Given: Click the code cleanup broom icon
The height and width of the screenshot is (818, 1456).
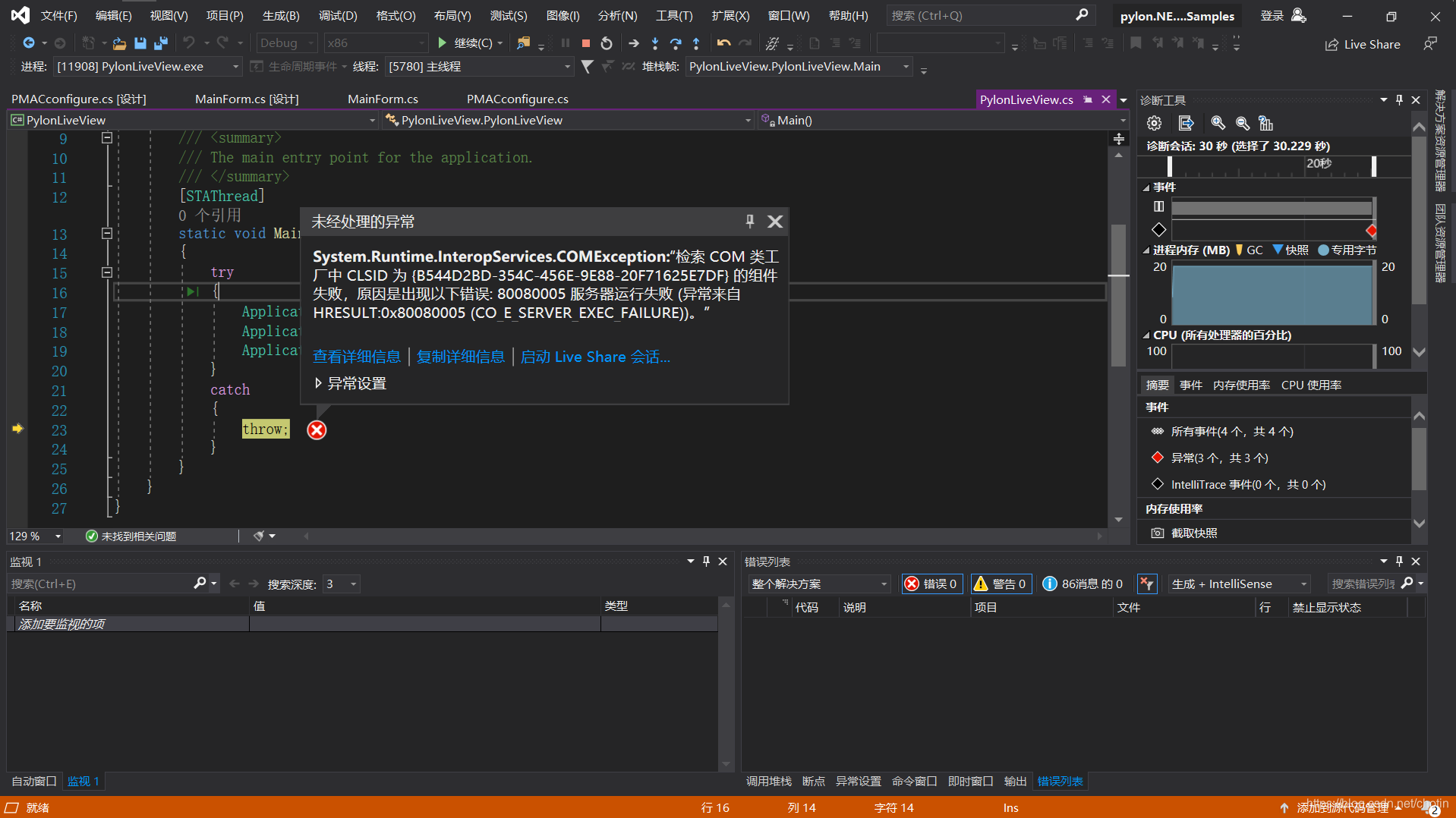Looking at the screenshot, I should click(259, 536).
